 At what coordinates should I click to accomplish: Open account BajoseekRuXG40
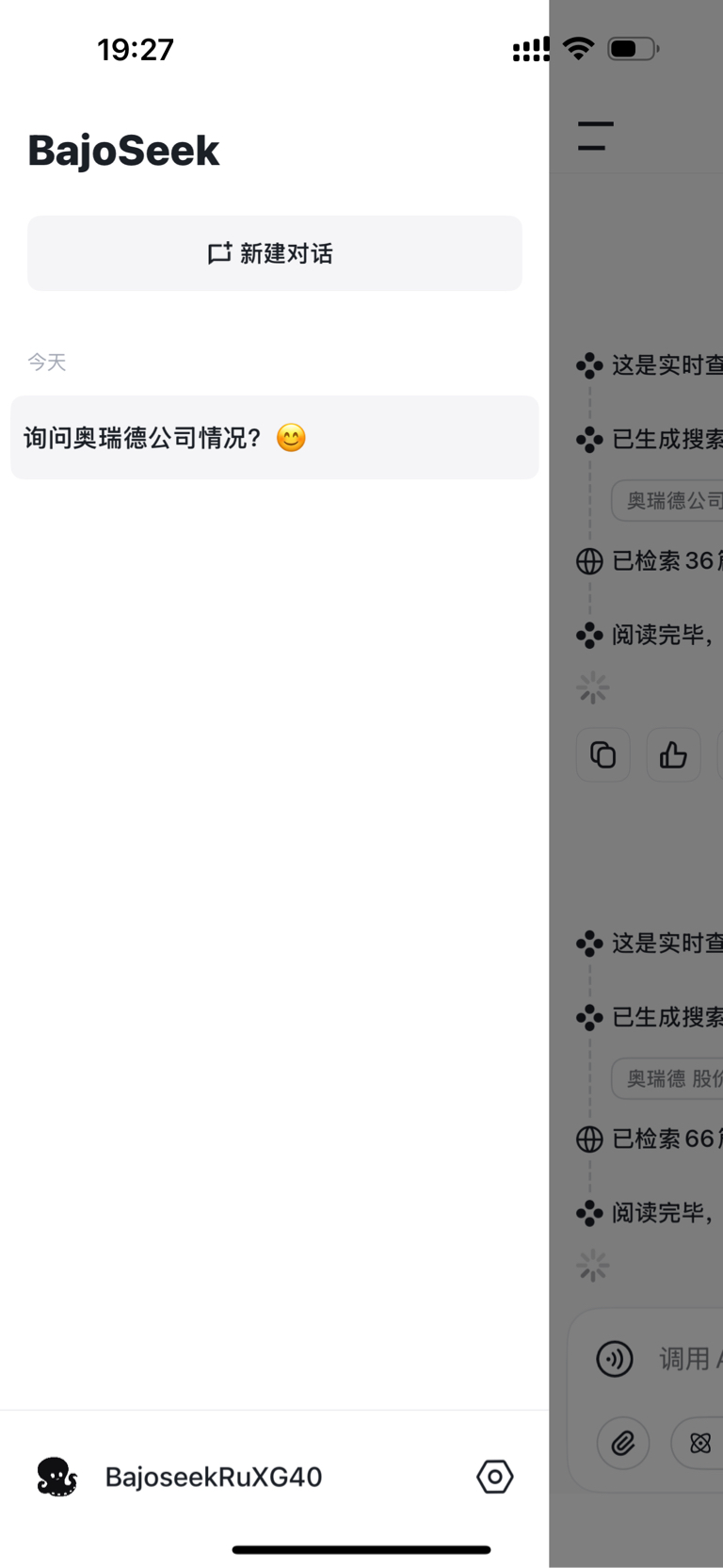click(x=214, y=1477)
